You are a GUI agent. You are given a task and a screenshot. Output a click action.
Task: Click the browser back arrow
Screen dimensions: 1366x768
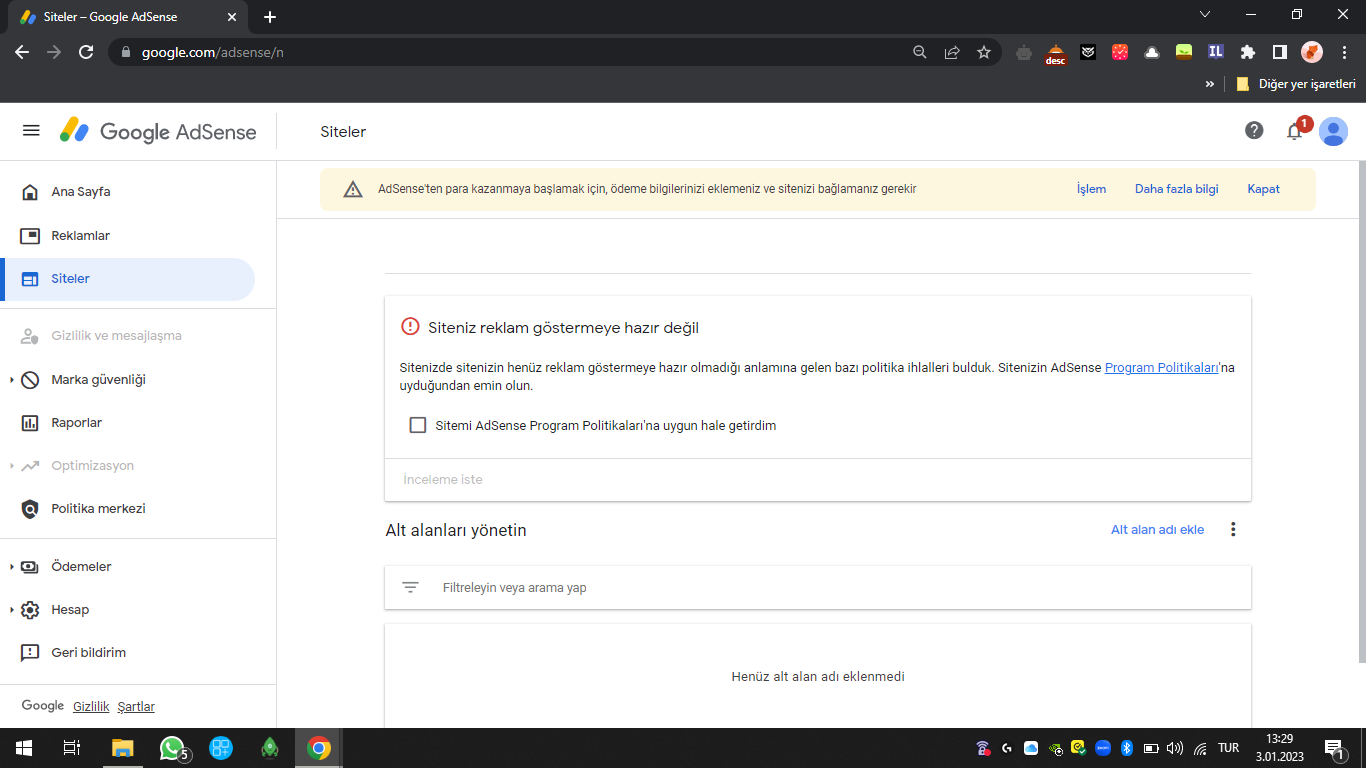tap(22, 52)
